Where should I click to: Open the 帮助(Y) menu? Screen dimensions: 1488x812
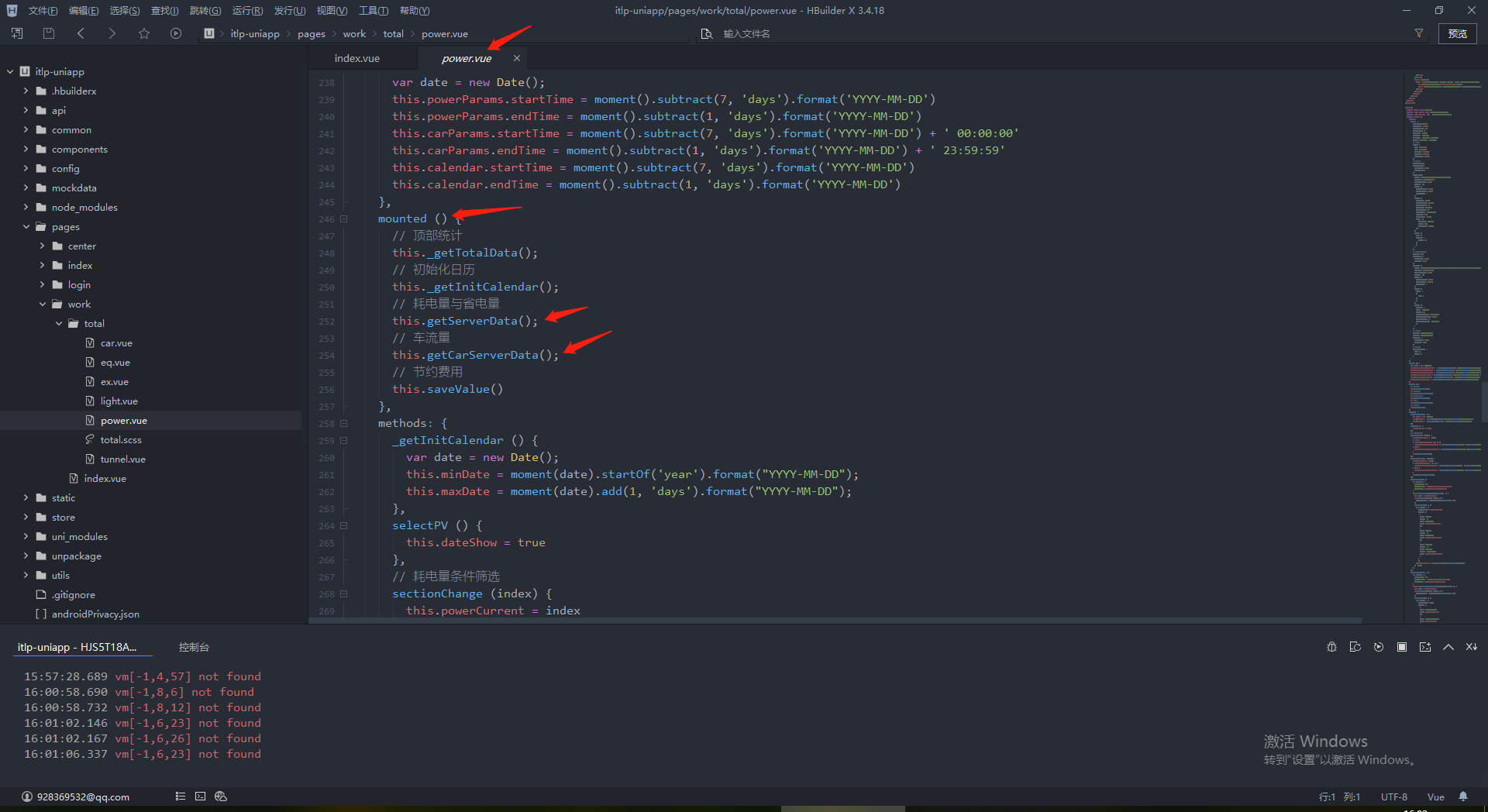pos(415,11)
